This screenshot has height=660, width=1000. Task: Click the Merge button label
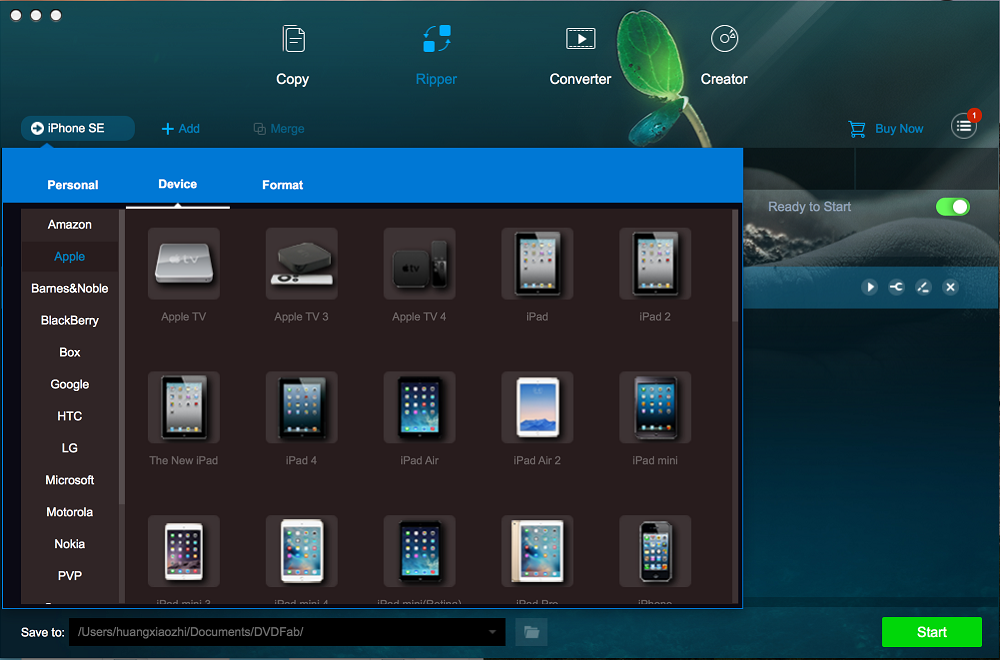click(287, 129)
